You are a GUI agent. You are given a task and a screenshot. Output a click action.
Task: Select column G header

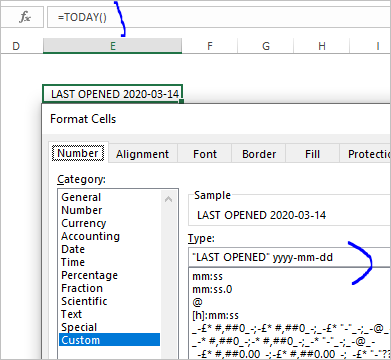pos(266,46)
